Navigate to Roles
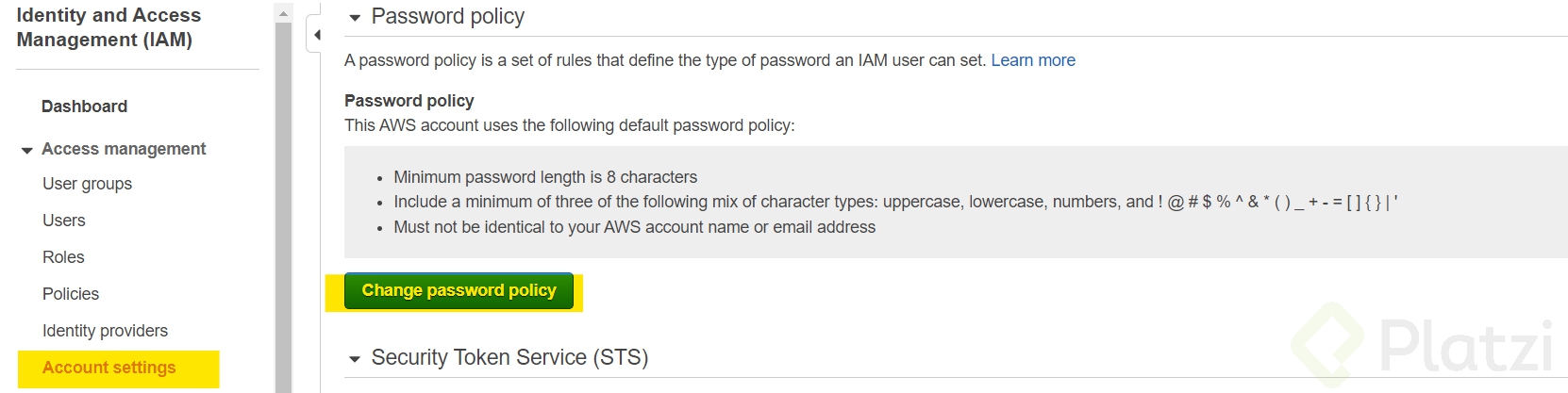Viewport: 1568px width, 393px height. click(x=63, y=257)
